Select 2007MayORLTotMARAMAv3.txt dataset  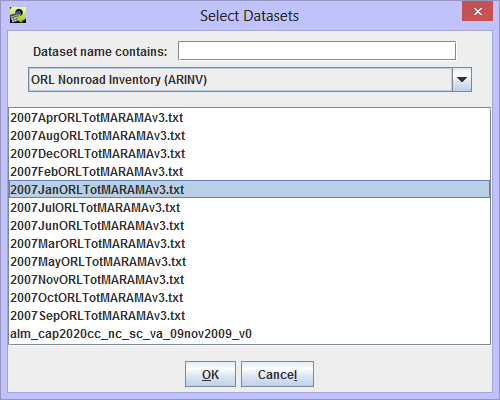click(x=249, y=262)
